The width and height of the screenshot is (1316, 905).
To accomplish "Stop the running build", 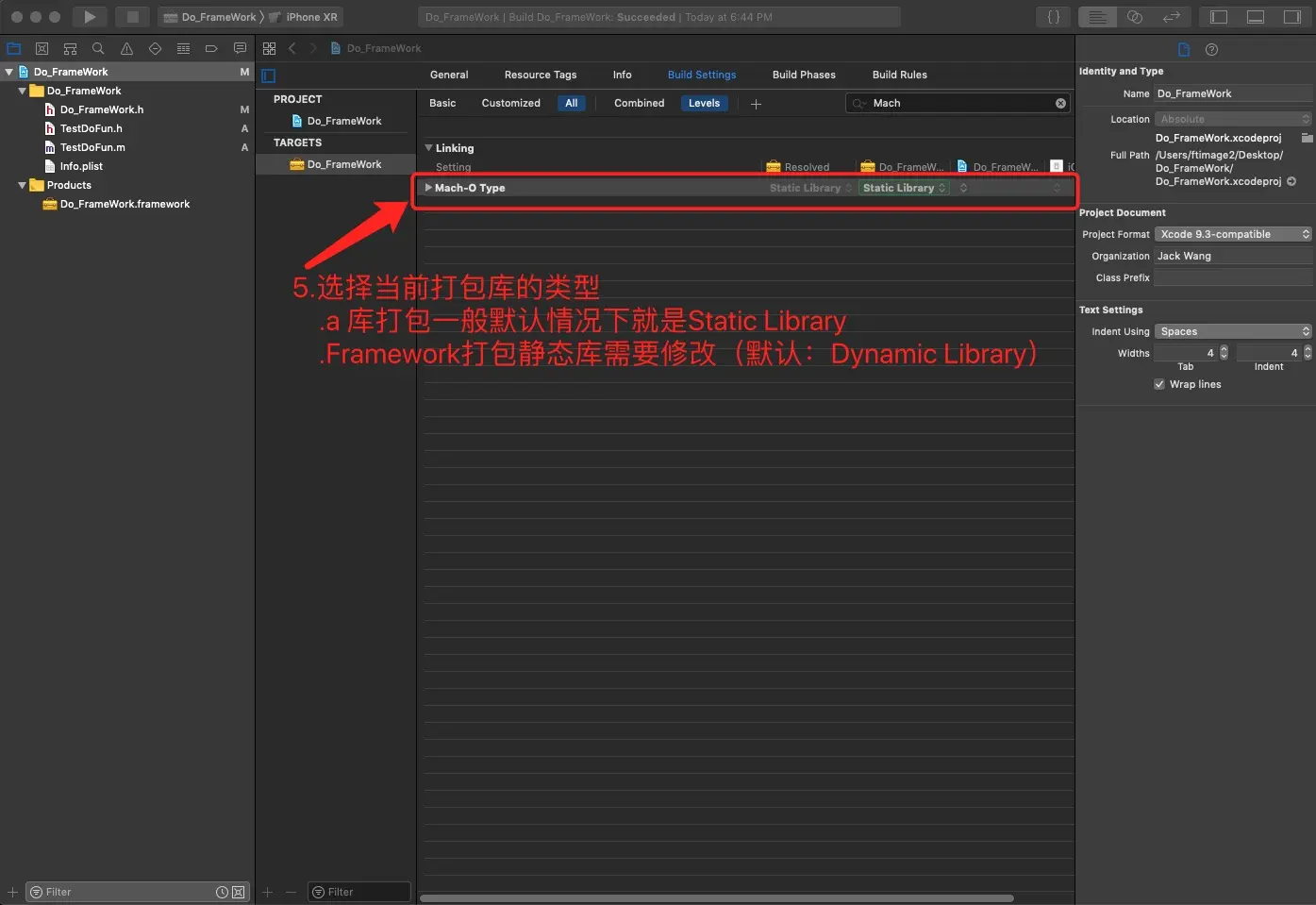I will [133, 17].
